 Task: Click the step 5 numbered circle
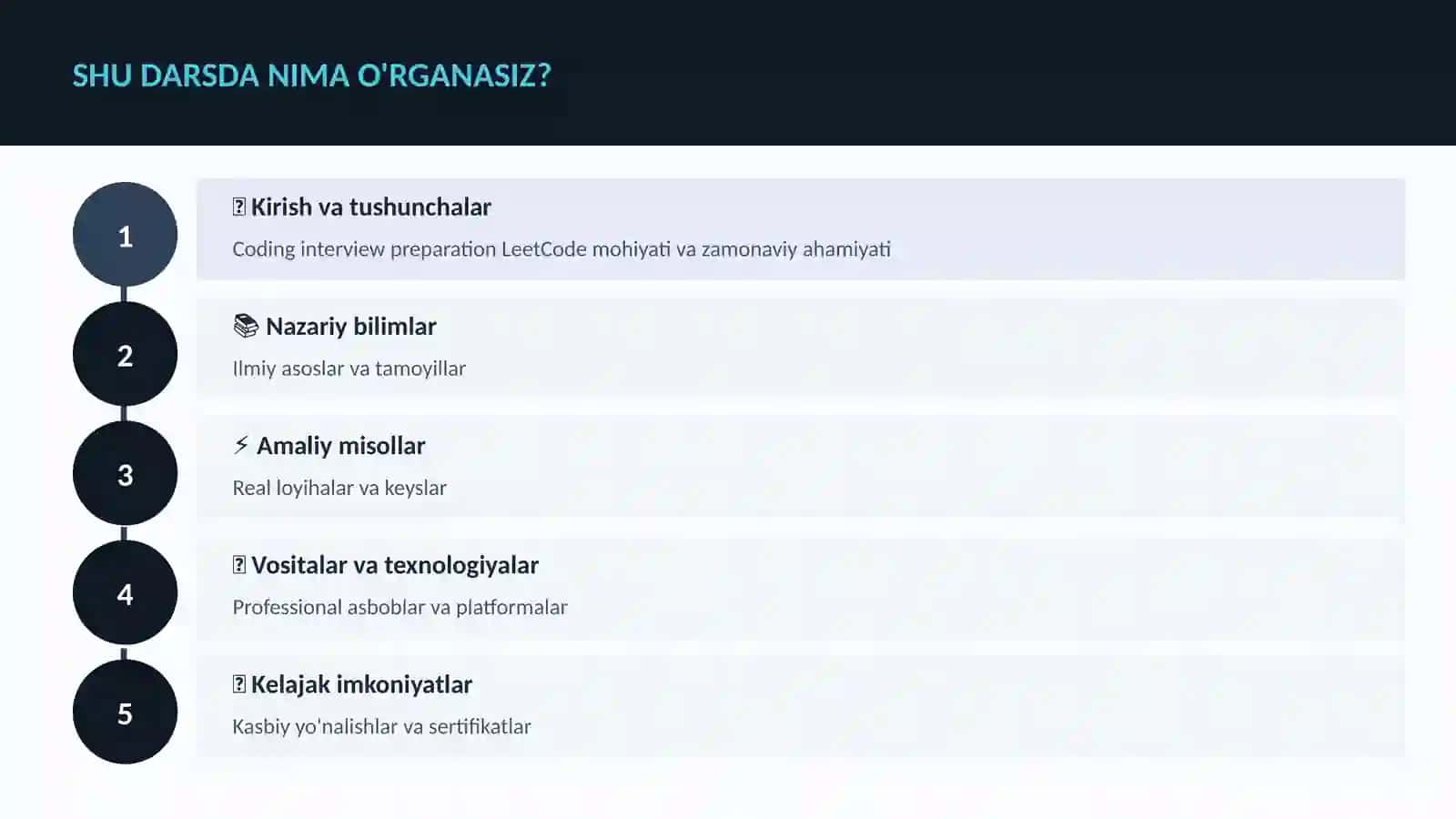click(x=125, y=713)
